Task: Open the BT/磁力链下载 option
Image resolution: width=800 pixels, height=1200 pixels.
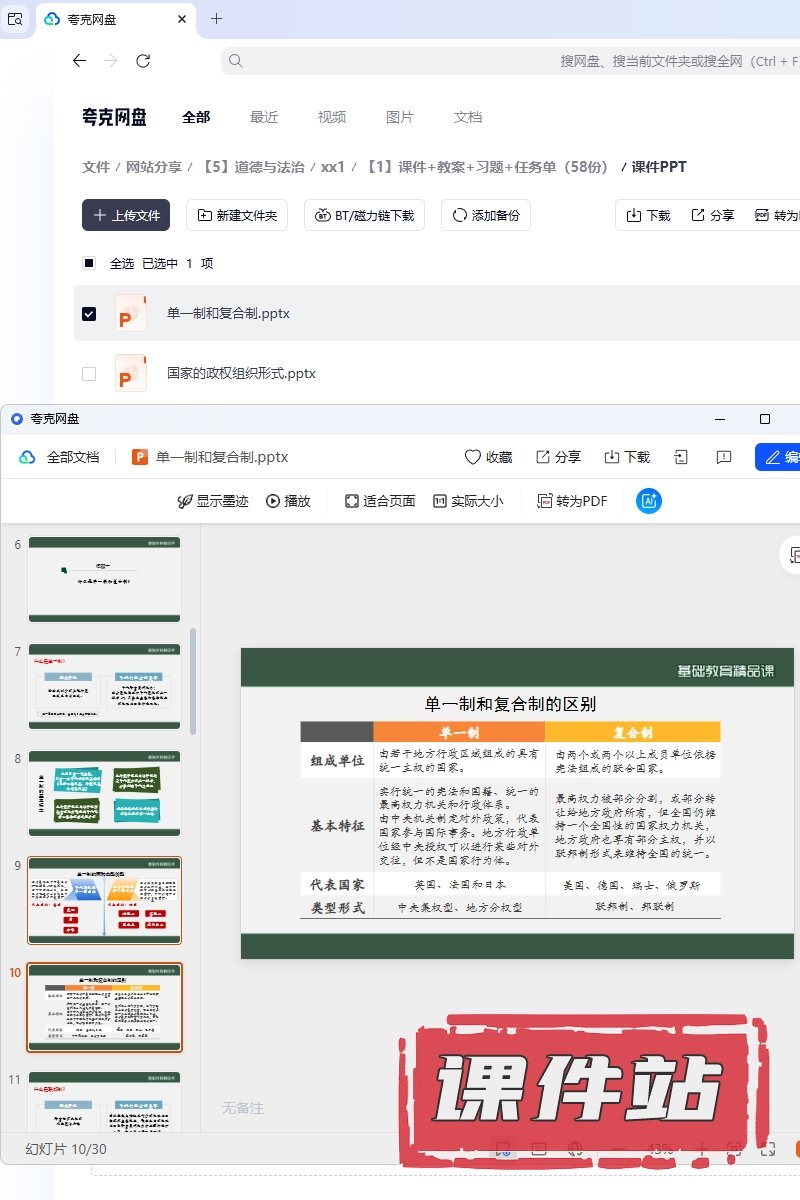Action: click(365, 215)
